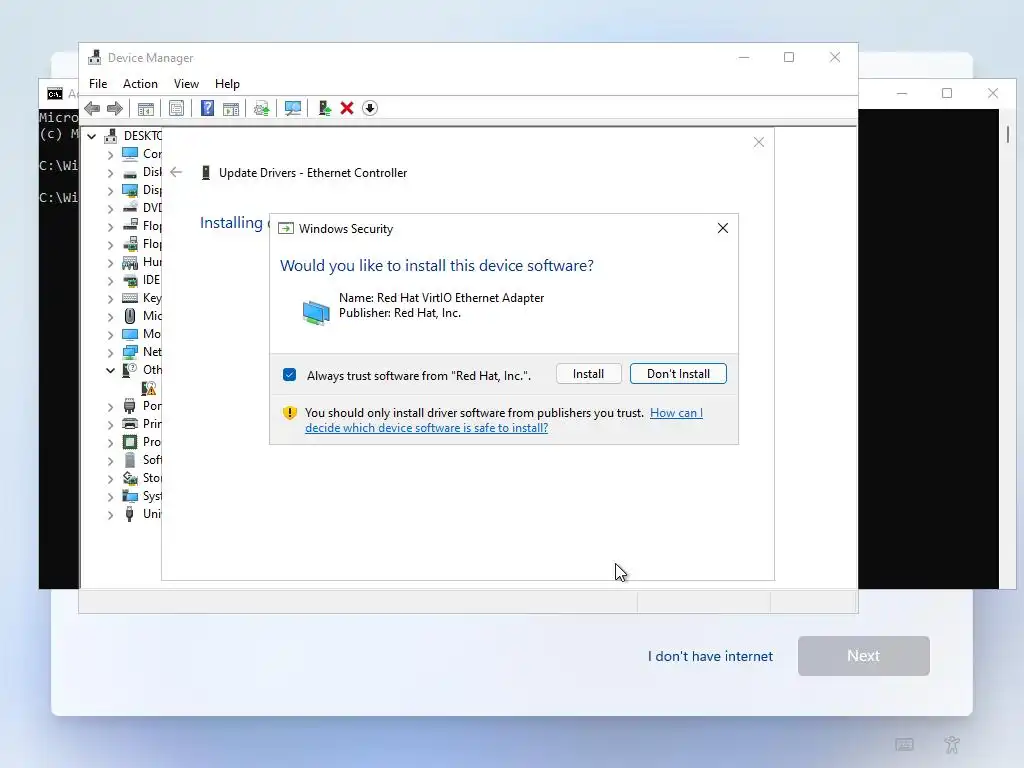Viewport: 1024px width, 768px height.
Task: Expand the Ports category chevron
Action: tap(110, 406)
